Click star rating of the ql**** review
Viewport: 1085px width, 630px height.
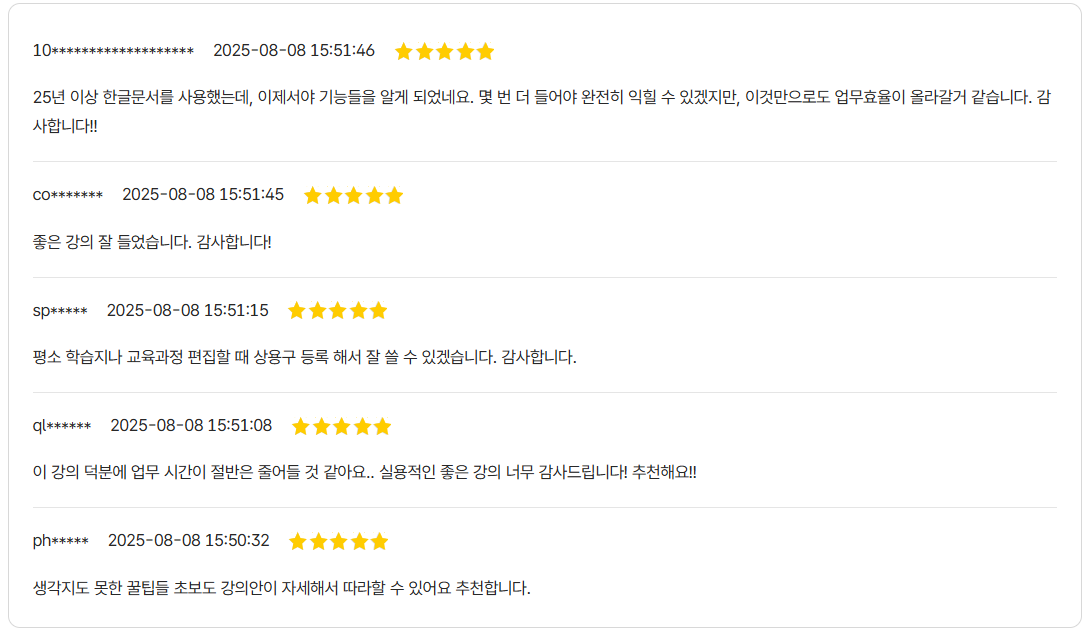(342, 426)
